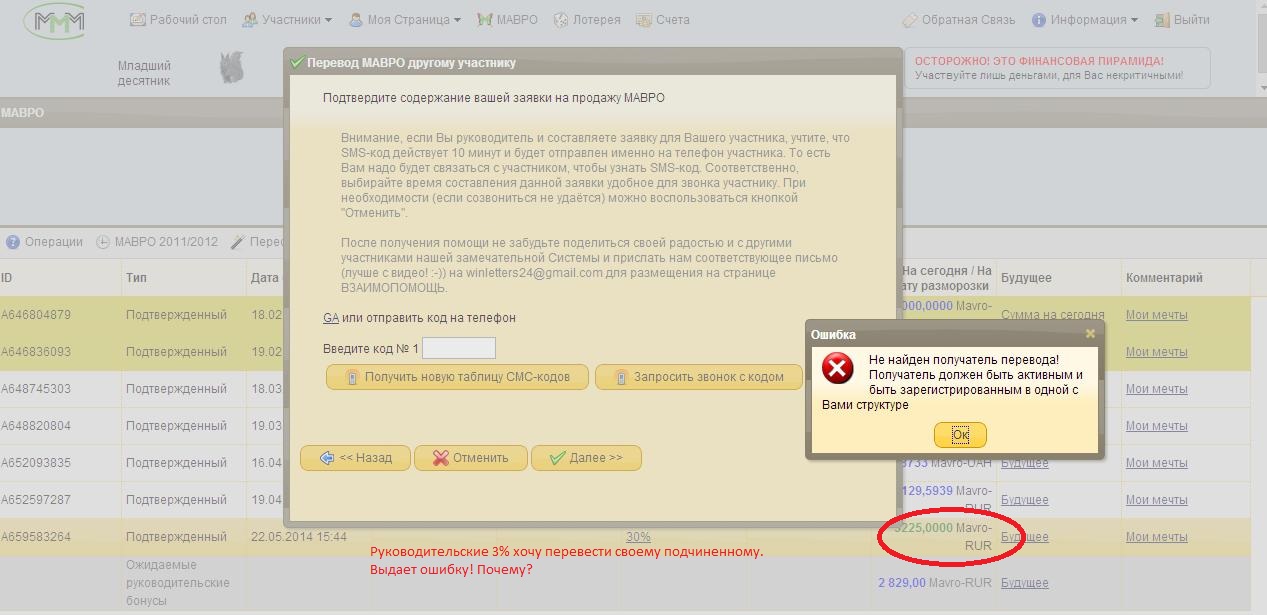Image resolution: width=1267 pixels, height=615 pixels.
Task: Focus the code № 1 input field
Action: point(459,348)
